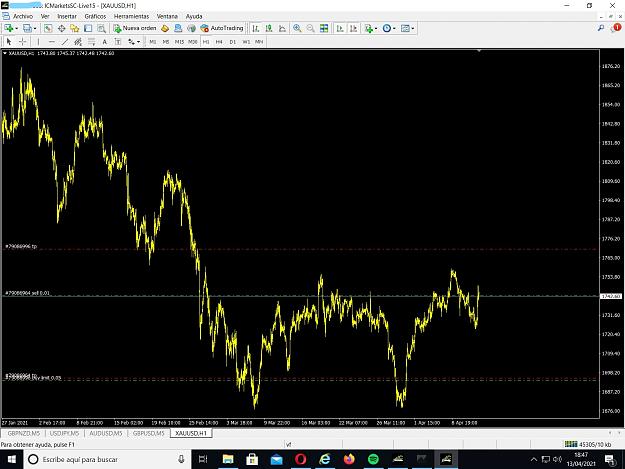Activate the crosshair cursor mode

22,42
